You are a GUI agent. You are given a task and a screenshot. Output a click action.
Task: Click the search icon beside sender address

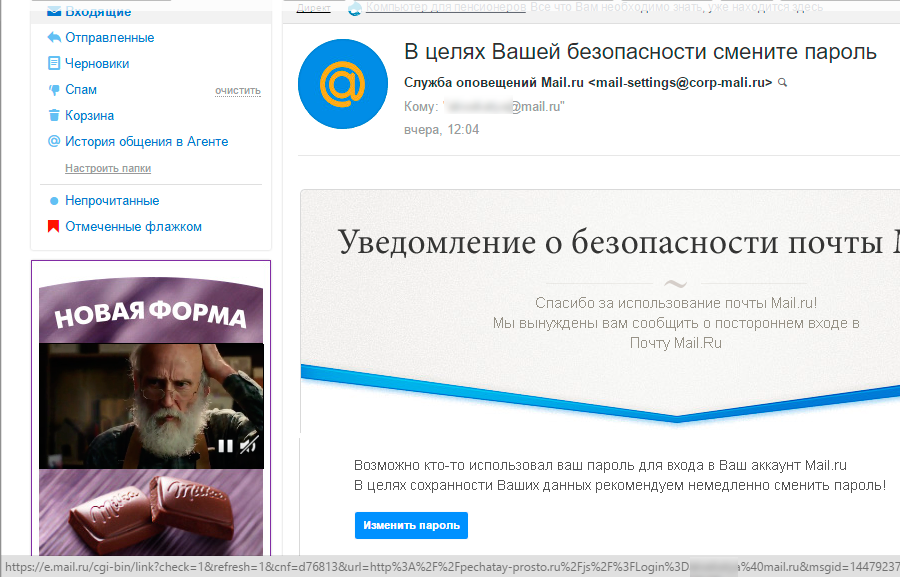point(782,83)
